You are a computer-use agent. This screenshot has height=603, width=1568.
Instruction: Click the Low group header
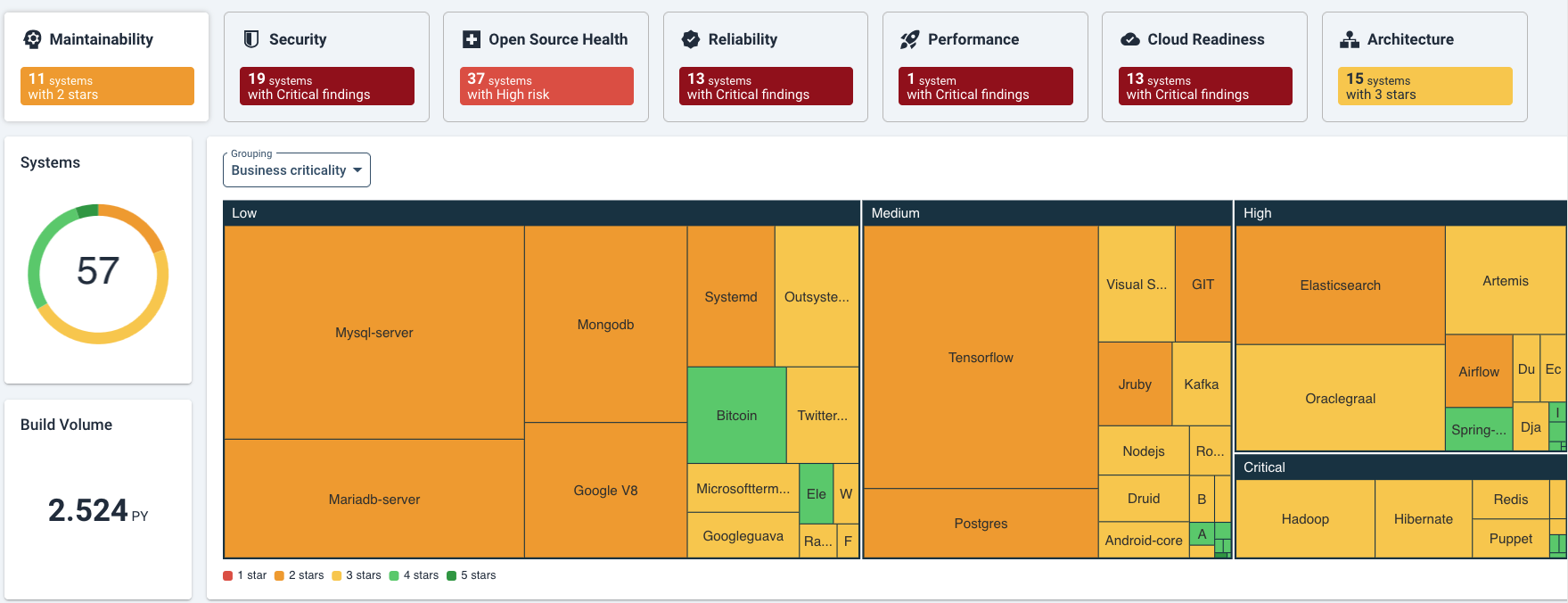[541, 213]
